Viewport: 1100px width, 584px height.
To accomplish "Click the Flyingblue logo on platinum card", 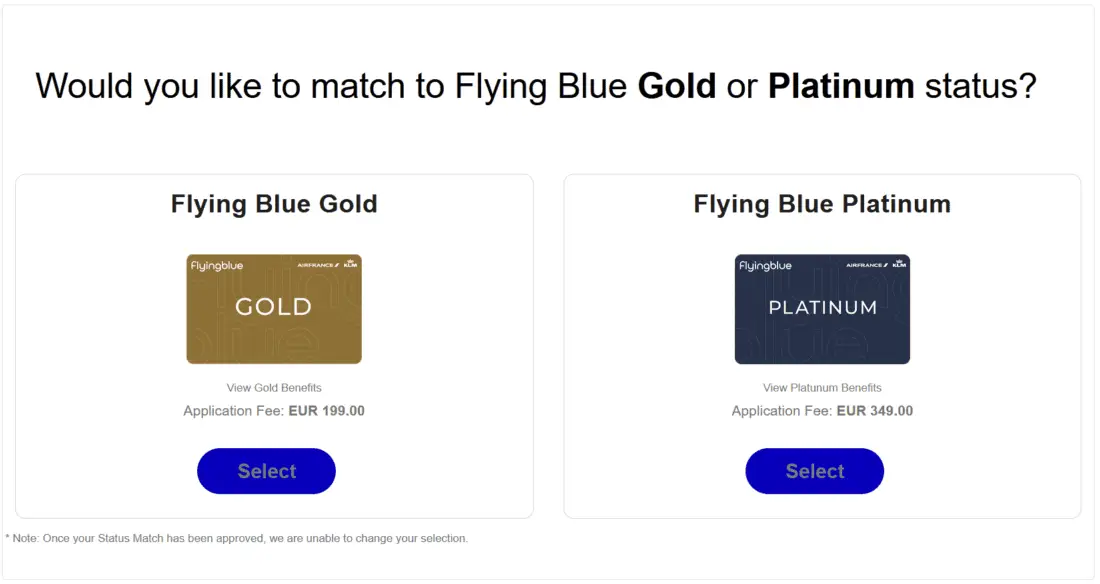I will click(765, 266).
